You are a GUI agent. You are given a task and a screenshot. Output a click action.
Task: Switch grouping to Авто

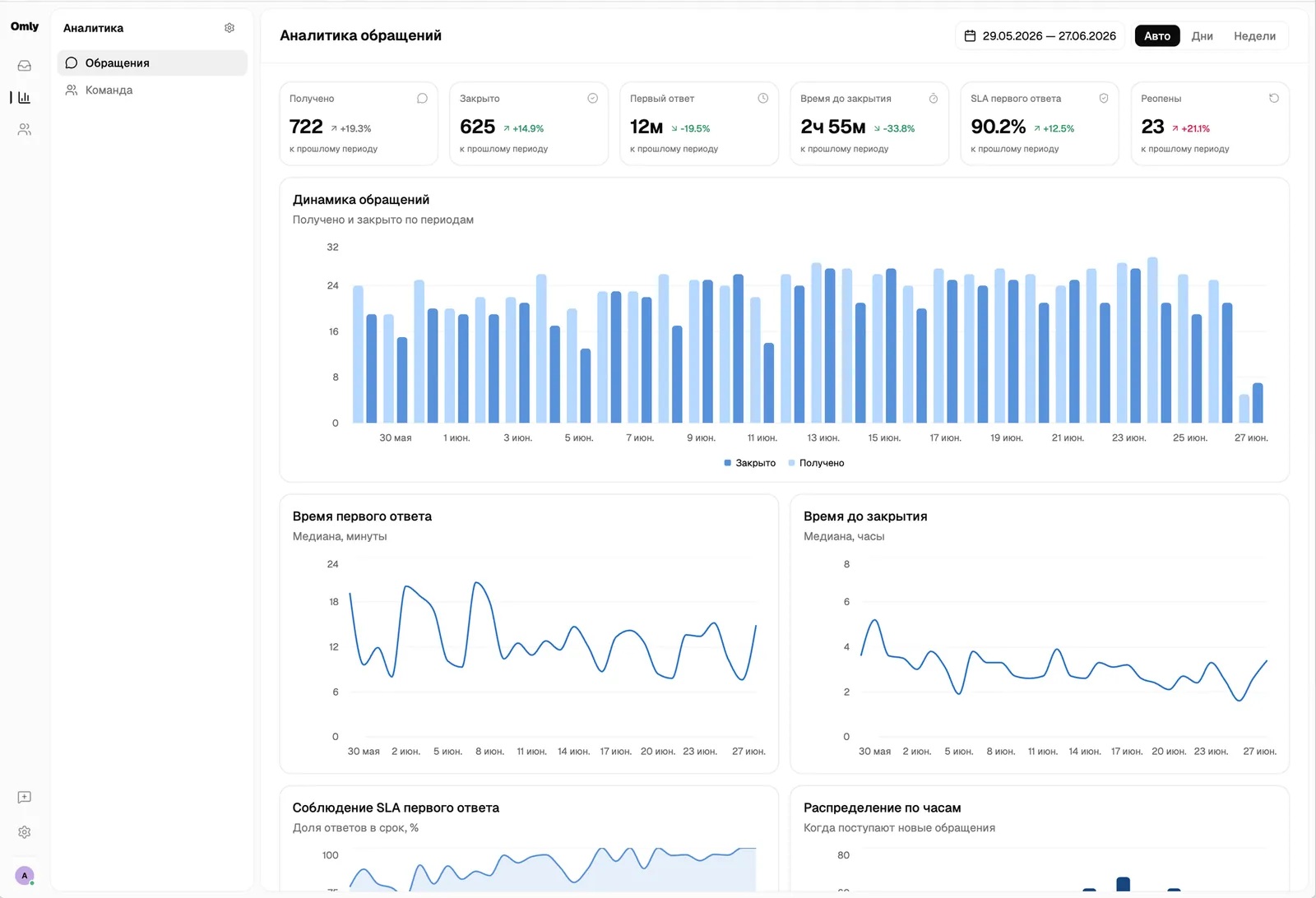tap(1157, 36)
